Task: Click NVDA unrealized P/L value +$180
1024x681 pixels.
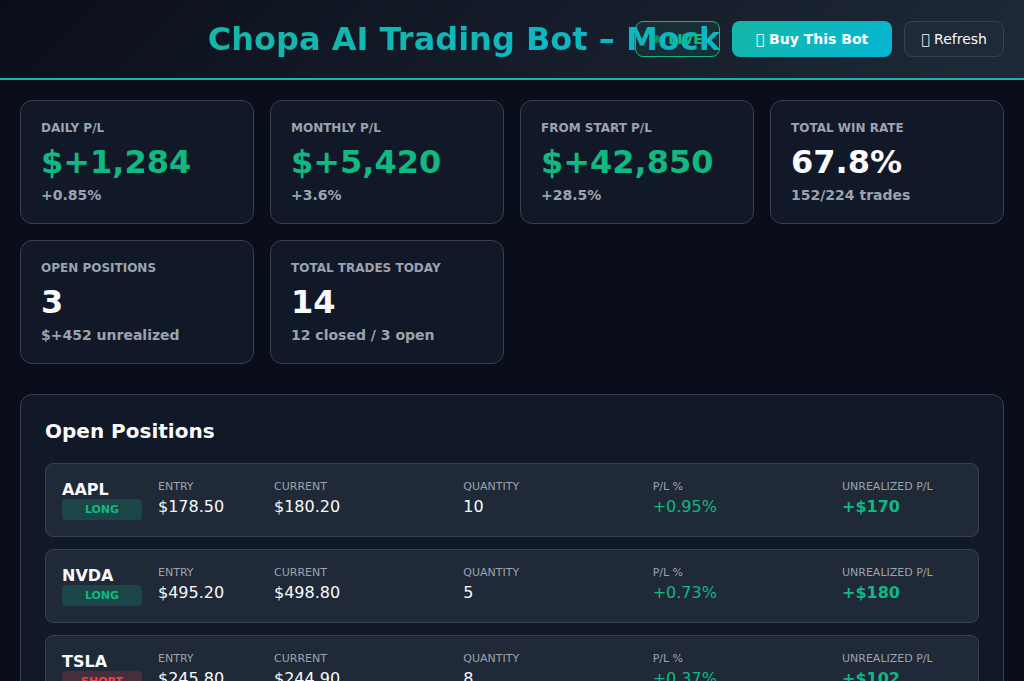Action: coord(871,593)
